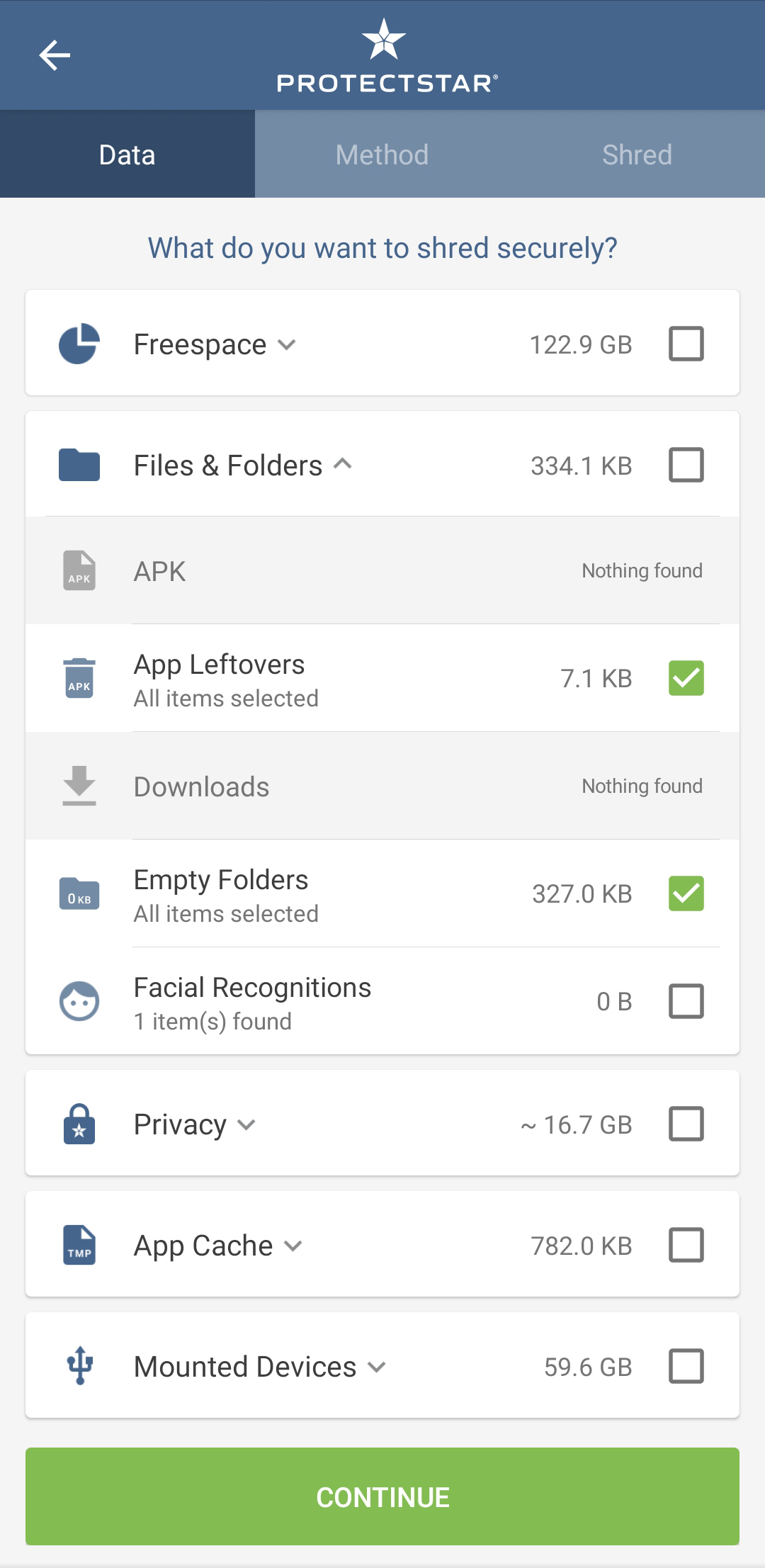The height and width of the screenshot is (1568, 765).
Task: Open the Facial Recognitions entry
Action: (382, 1001)
